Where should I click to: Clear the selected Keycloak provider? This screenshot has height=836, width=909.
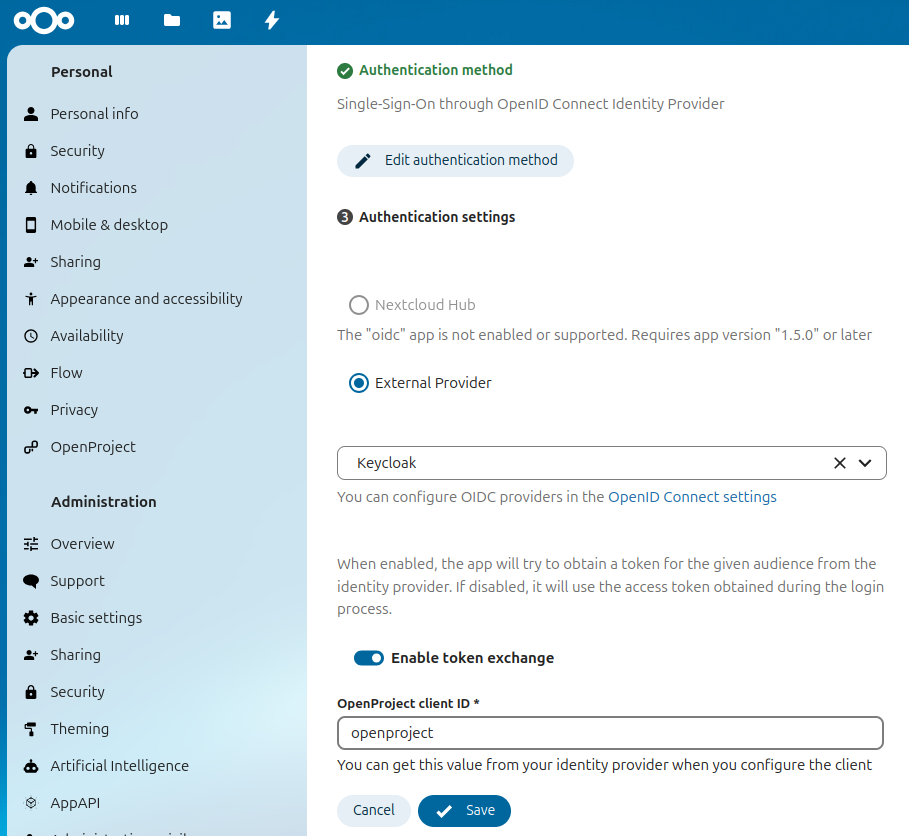click(x=839, y=462)
